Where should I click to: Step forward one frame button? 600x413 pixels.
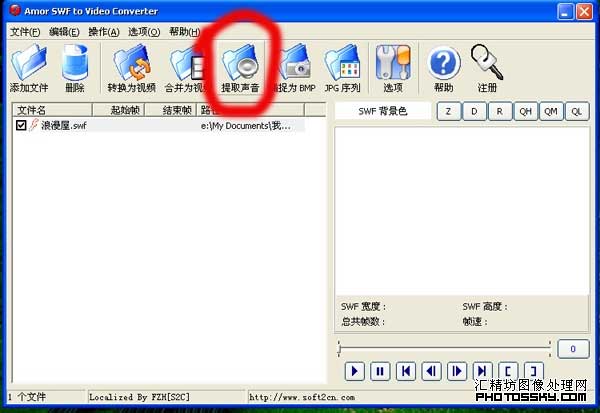tap(457, 371)
